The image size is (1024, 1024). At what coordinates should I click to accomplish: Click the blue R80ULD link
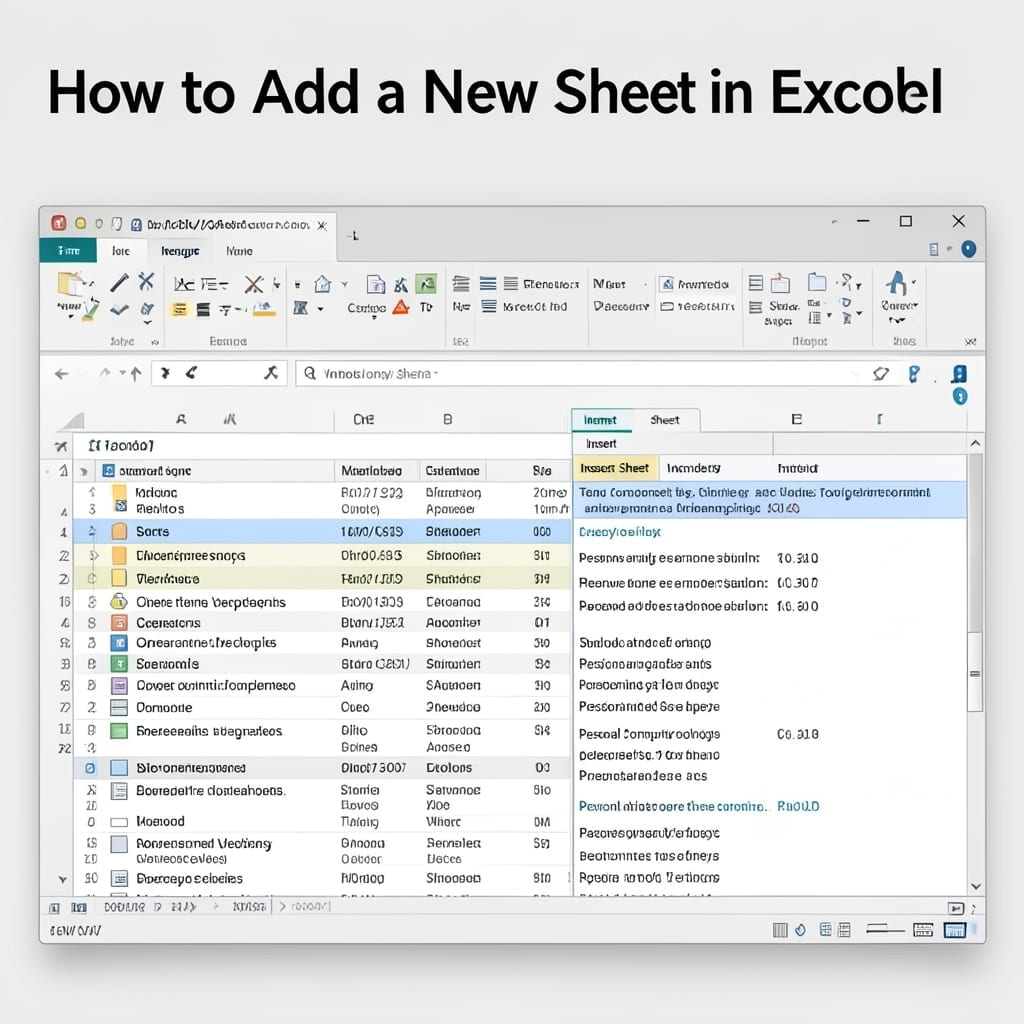pyautogui.click(x=798, y=807)
